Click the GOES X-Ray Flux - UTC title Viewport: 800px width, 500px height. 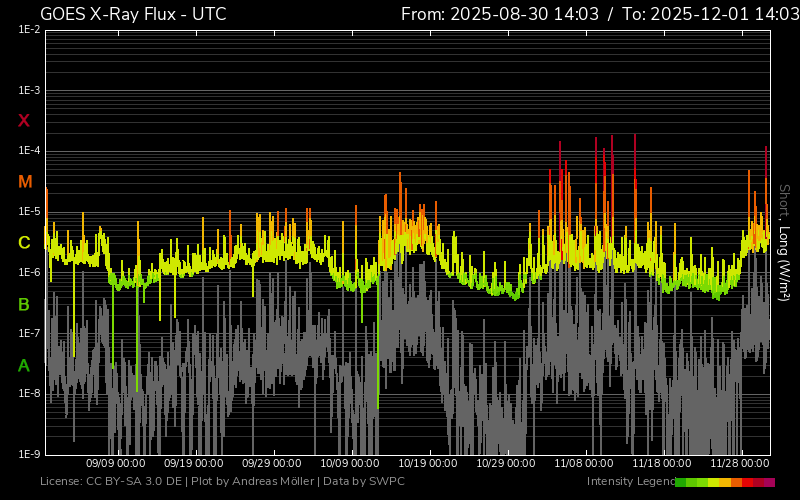coord(133,14)
